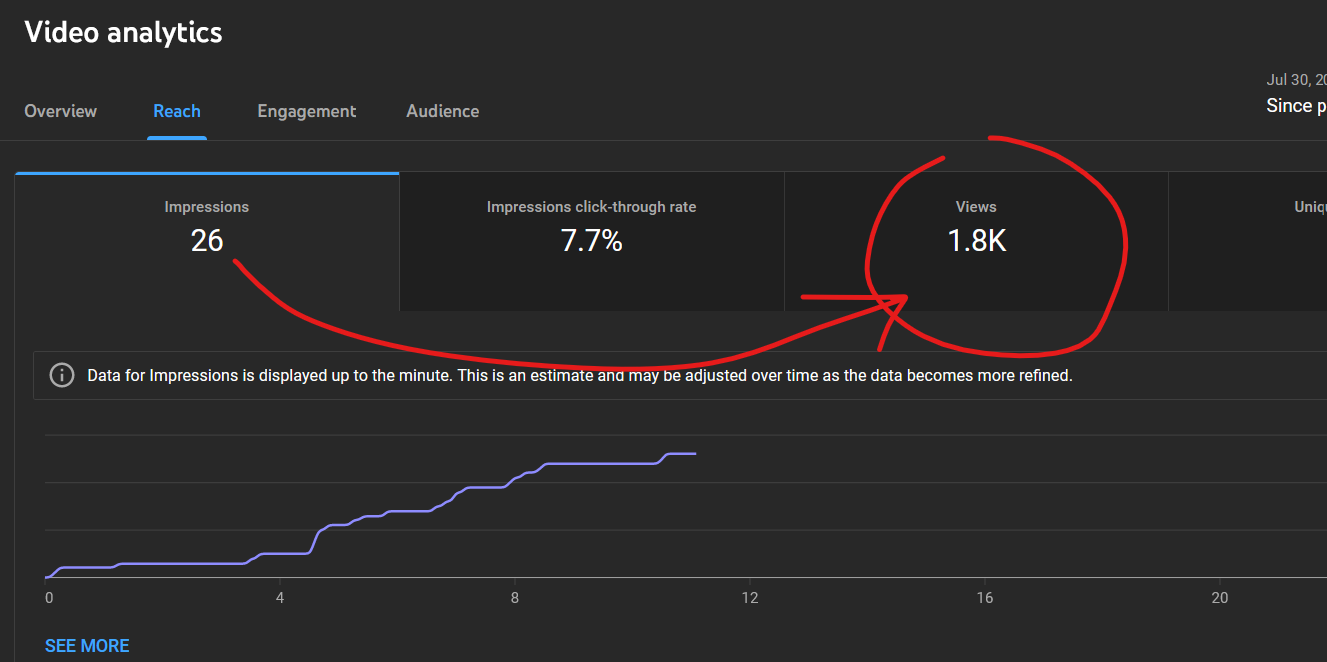Viewport: 1327px width, 662px height.
Task: Choose the Views metric card
Action: point(976,241)
